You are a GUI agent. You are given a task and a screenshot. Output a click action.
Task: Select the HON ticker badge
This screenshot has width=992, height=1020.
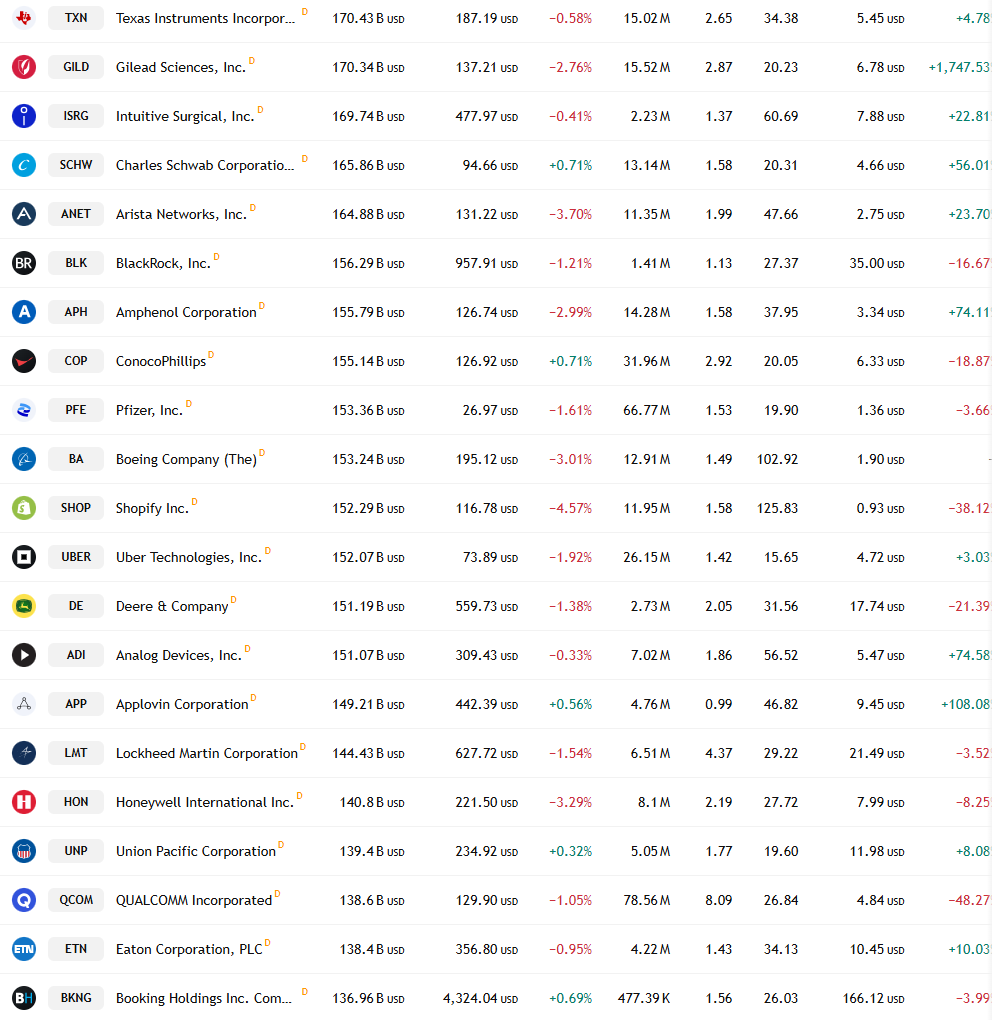76,801
